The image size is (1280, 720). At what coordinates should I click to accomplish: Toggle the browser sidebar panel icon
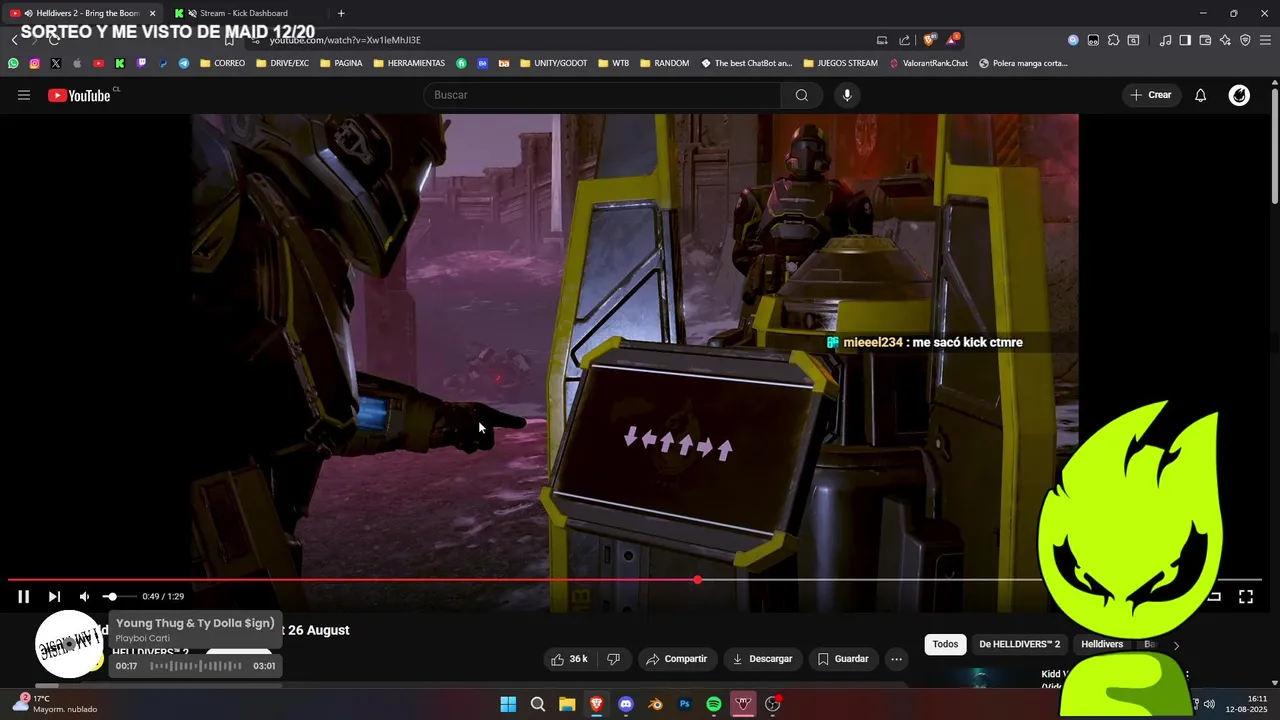tap(1185, 40)
